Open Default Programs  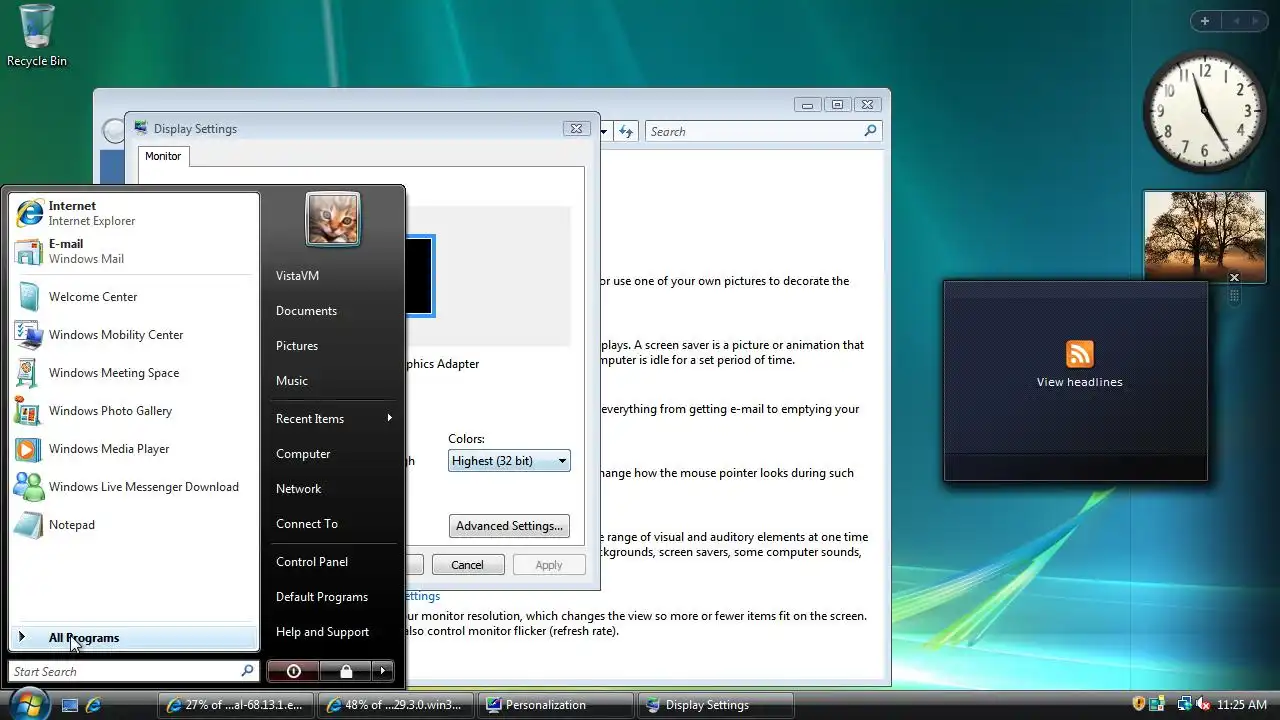(x=322, y=597)
